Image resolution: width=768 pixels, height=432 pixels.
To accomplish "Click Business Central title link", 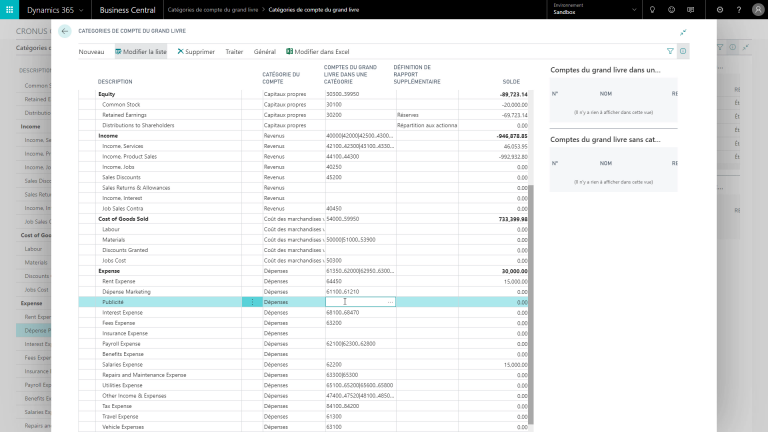I will tap(127, 9).
